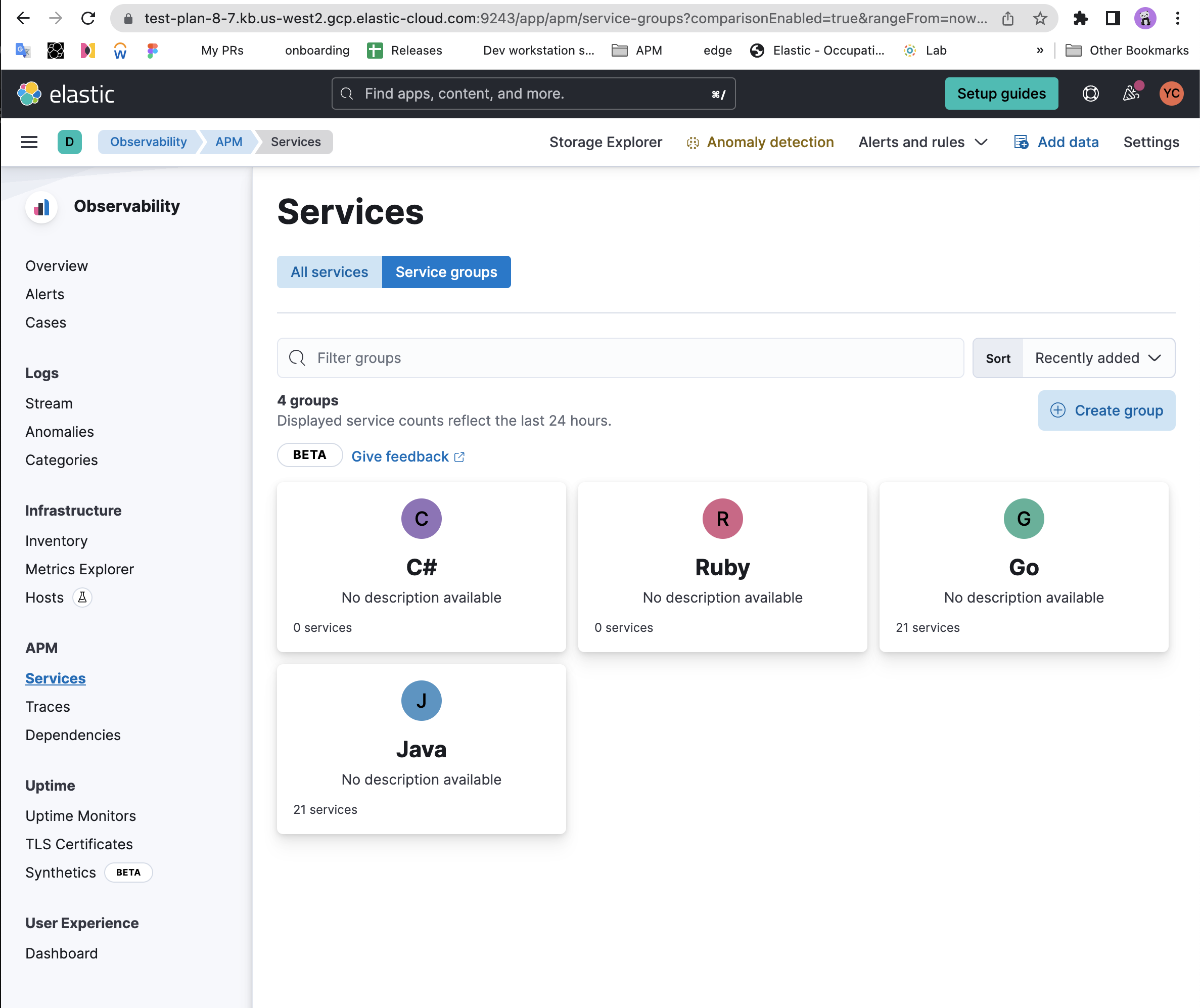The image size is (1200, 1008).
Task: Reload the page with the refresh icon
Action: click(88, 18)
